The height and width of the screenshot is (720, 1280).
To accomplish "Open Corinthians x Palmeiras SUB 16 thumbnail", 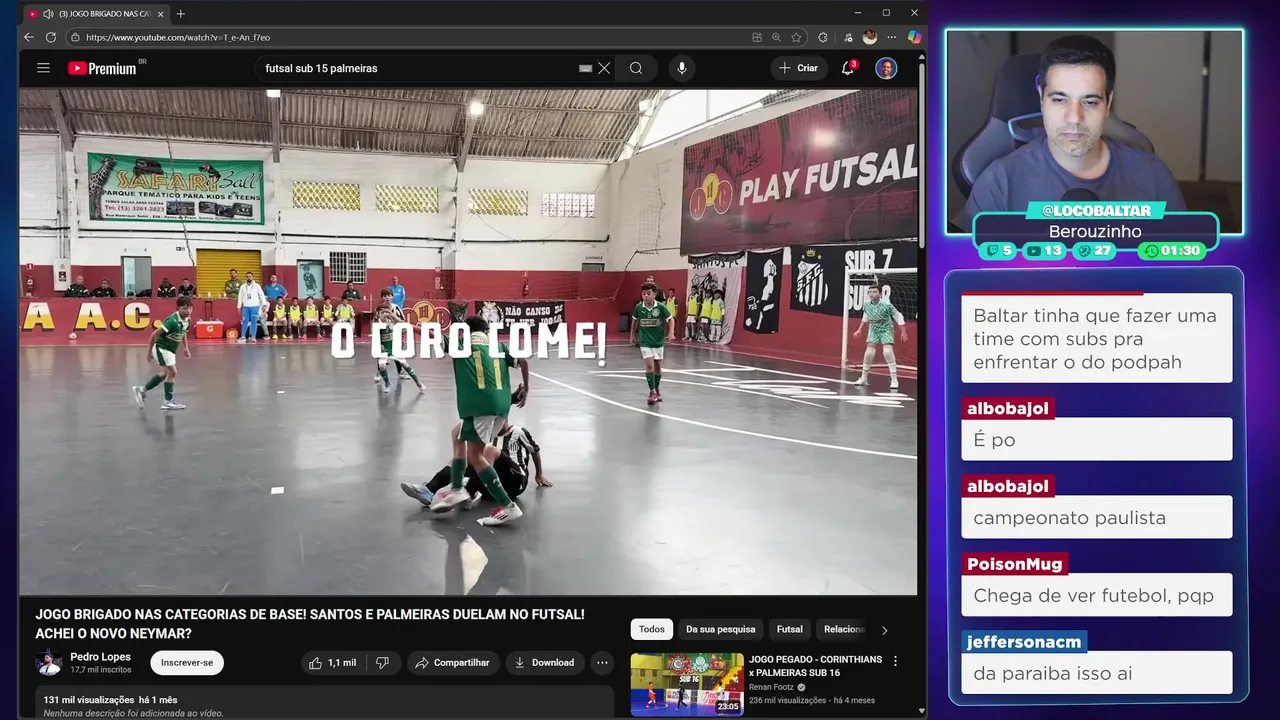I will (687, 684).
